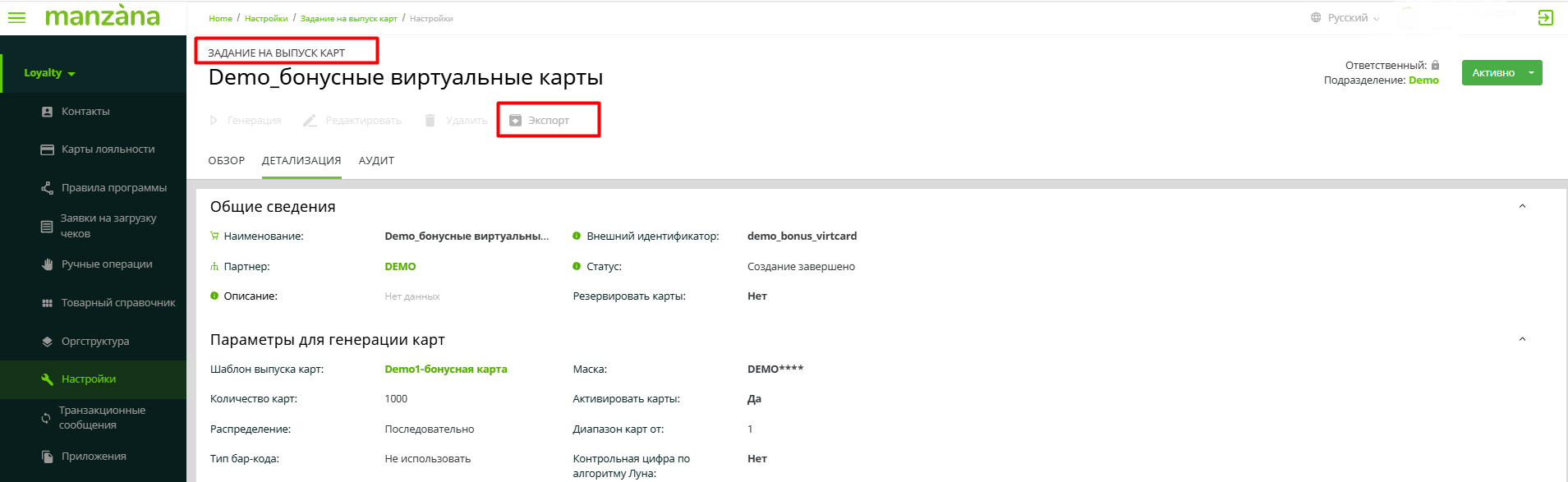Open Транзакционные сообщения in the sidebar
The image size is (1568, 482).
(102, 418)
